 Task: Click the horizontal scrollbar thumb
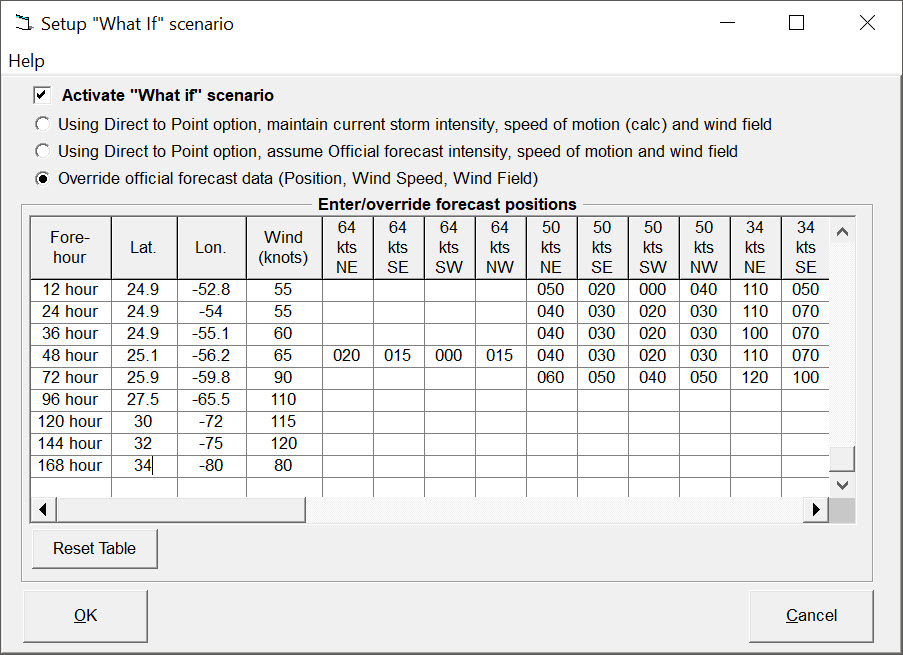click(181, 510)
